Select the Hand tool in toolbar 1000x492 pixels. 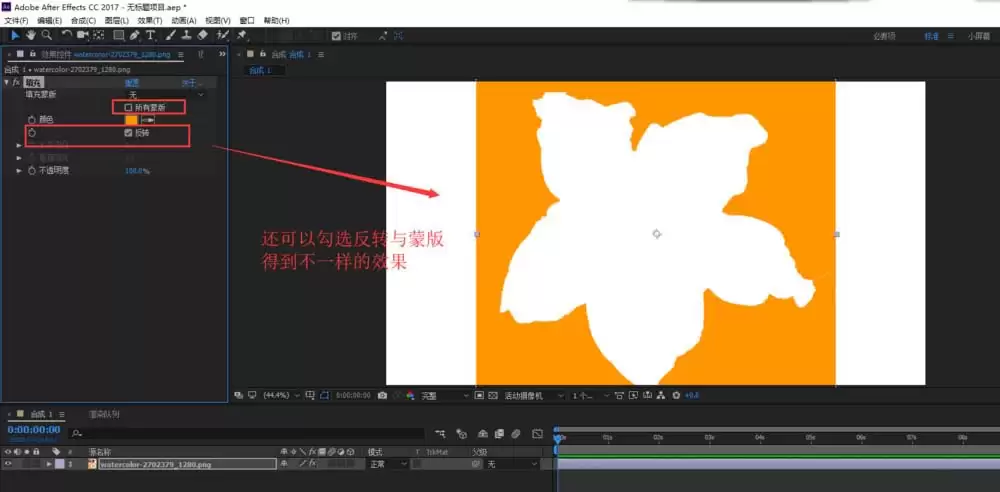point(31,35)
